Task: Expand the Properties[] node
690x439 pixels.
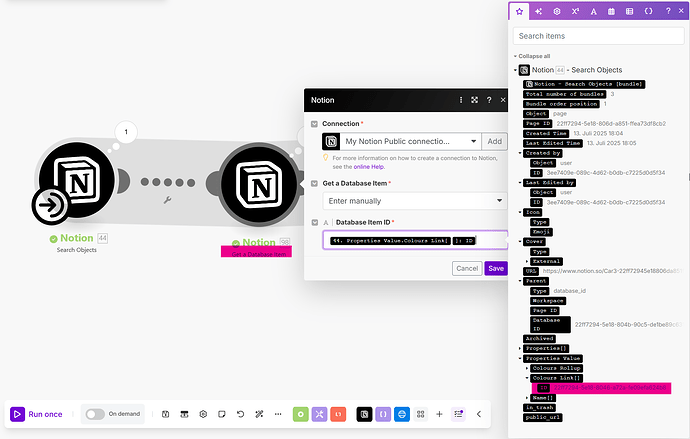Action: point(520,349)
